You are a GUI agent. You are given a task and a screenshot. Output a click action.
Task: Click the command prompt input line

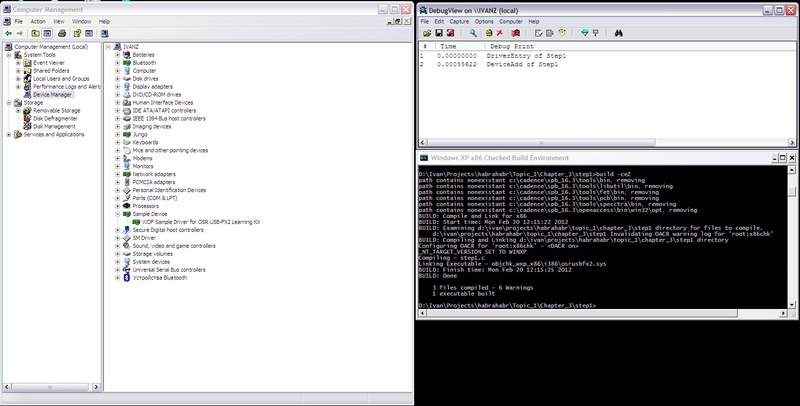[x=508, y=306]
